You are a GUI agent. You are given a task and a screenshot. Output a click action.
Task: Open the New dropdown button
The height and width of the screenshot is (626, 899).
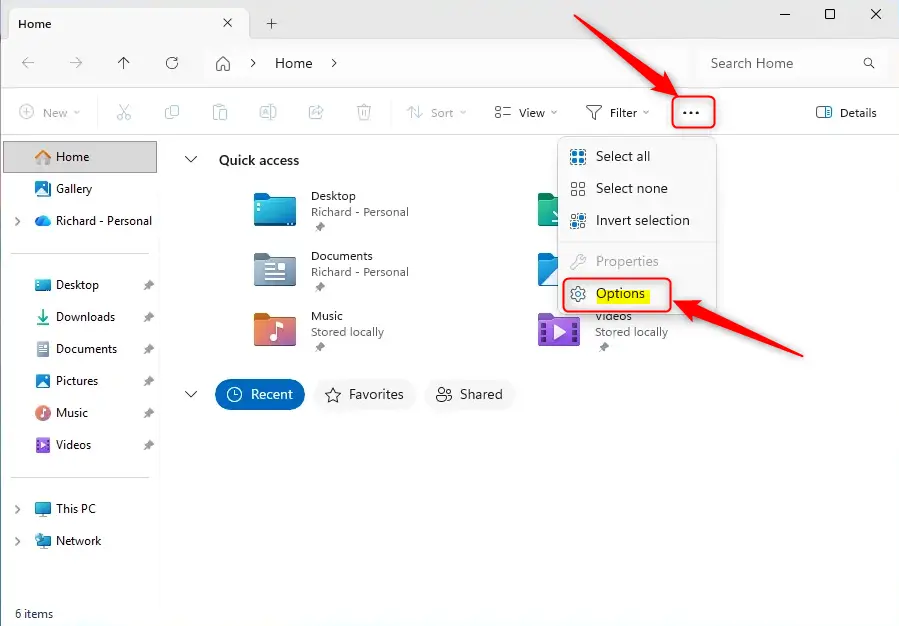click(50, 112)
